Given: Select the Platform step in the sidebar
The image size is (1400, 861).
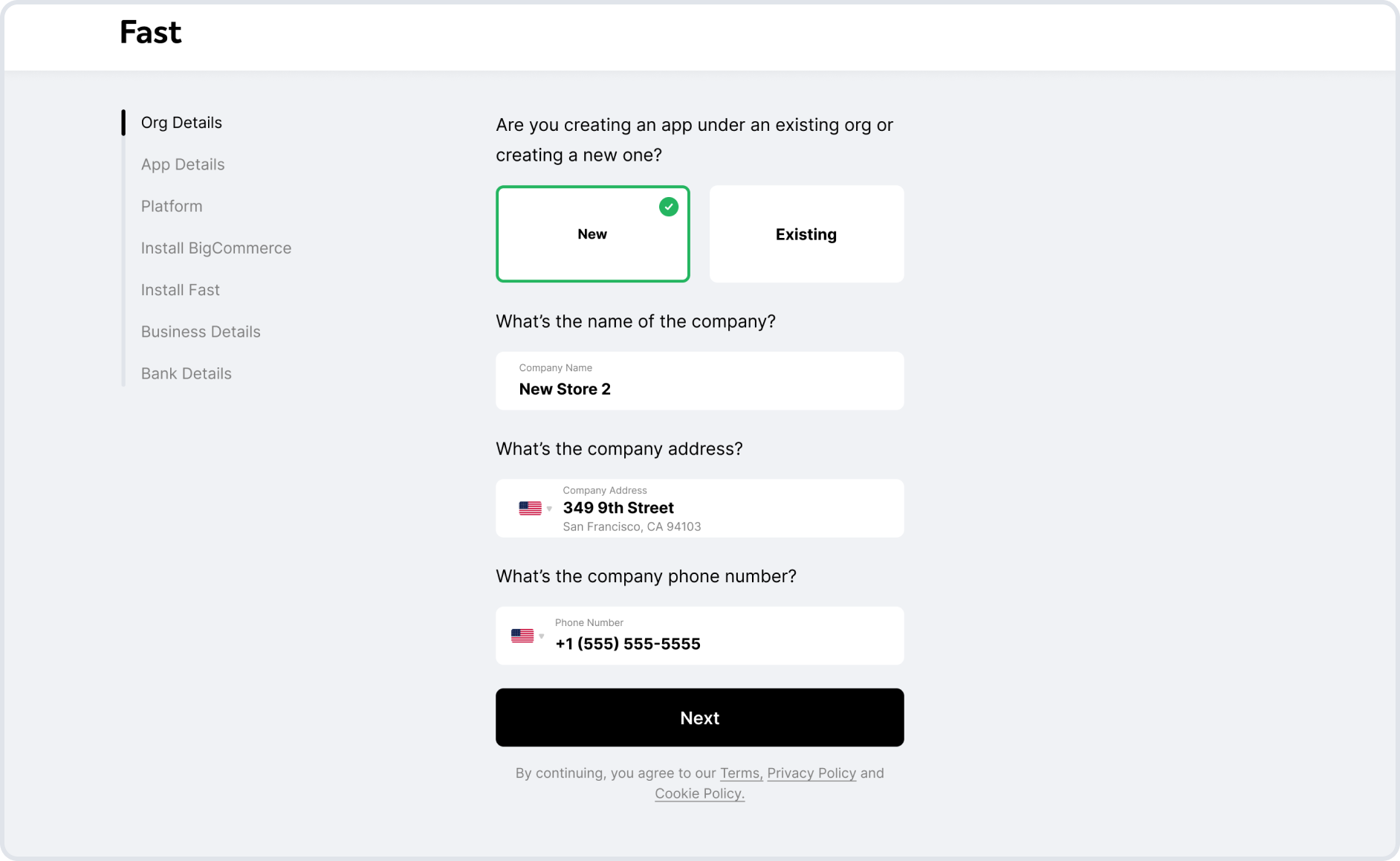Looking at the screenshot, I should click(x=172, y=206).
